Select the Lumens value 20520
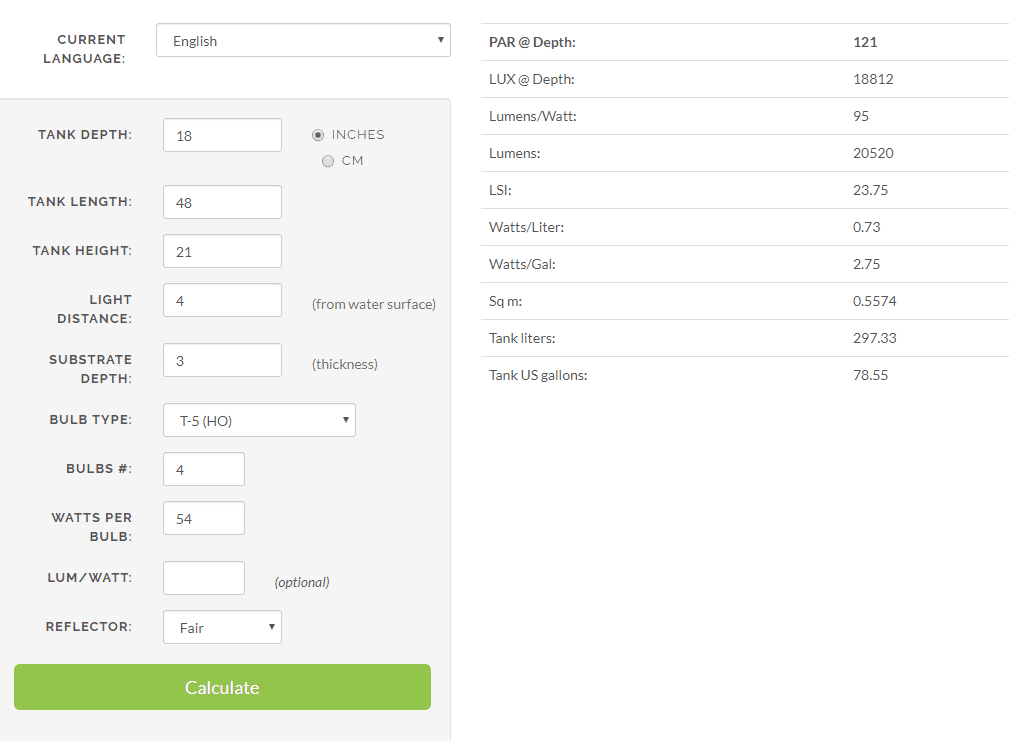1009x741 pixels. click(872, 153)
